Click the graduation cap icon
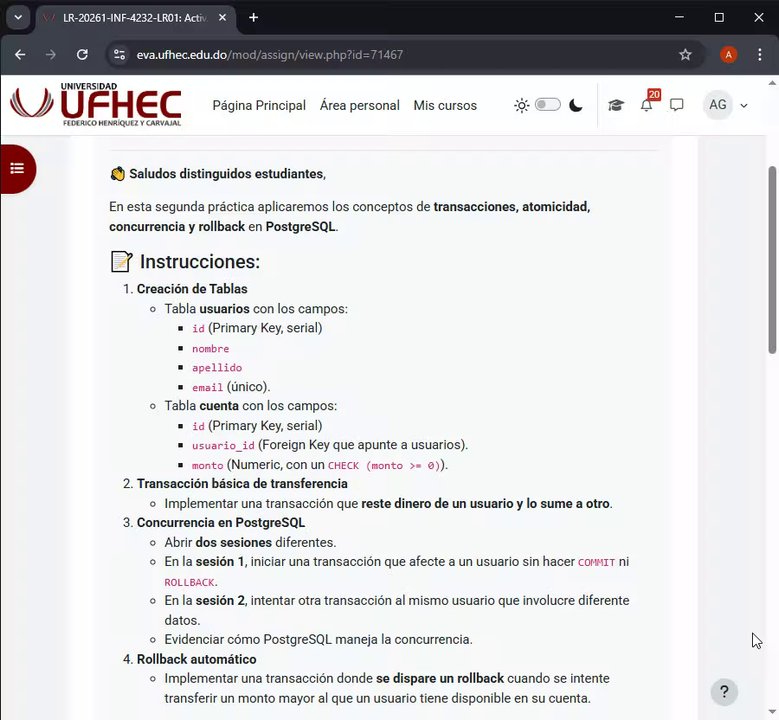The image size is (779, 720). [x=616, y=105]
